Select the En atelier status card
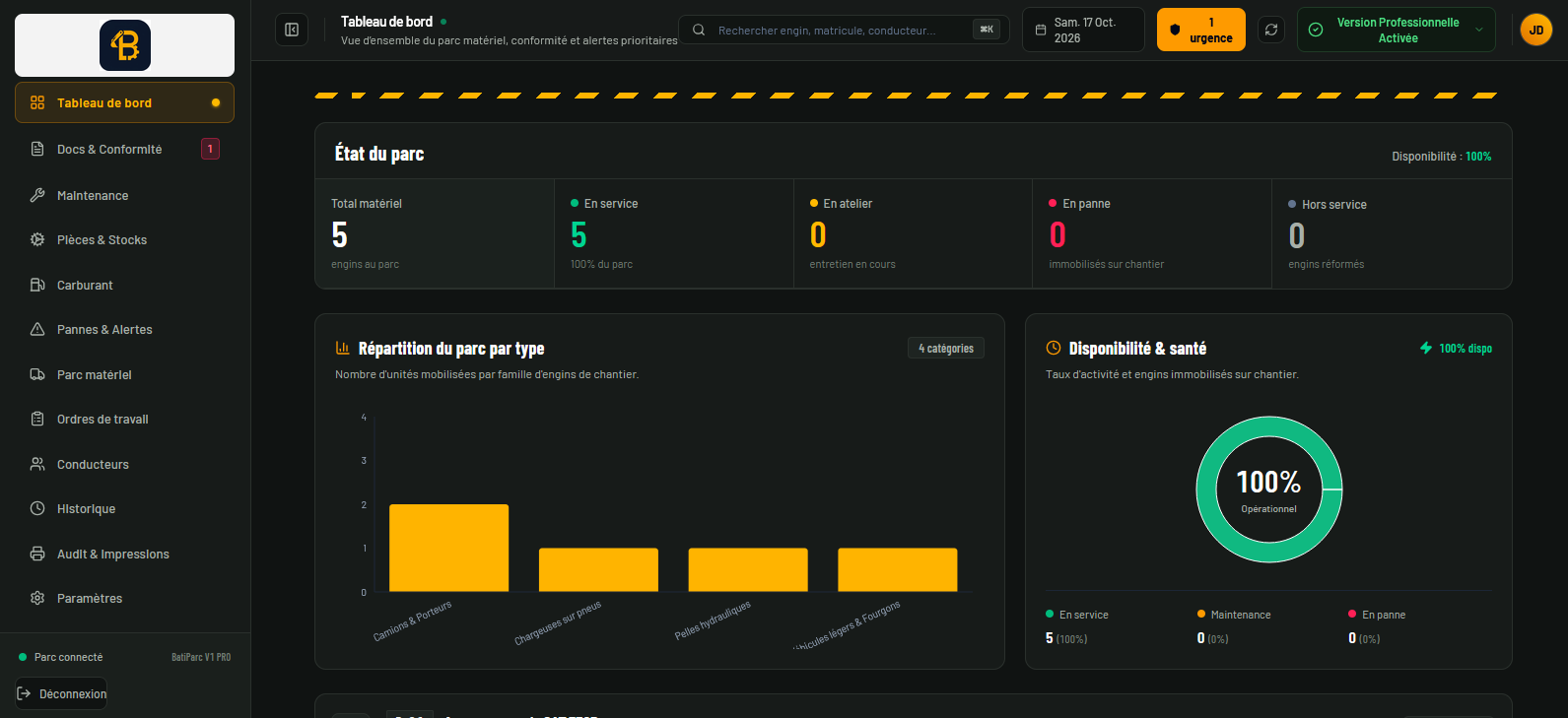The height and width of the screenshot is (718, 1568). tap(913, 233)
